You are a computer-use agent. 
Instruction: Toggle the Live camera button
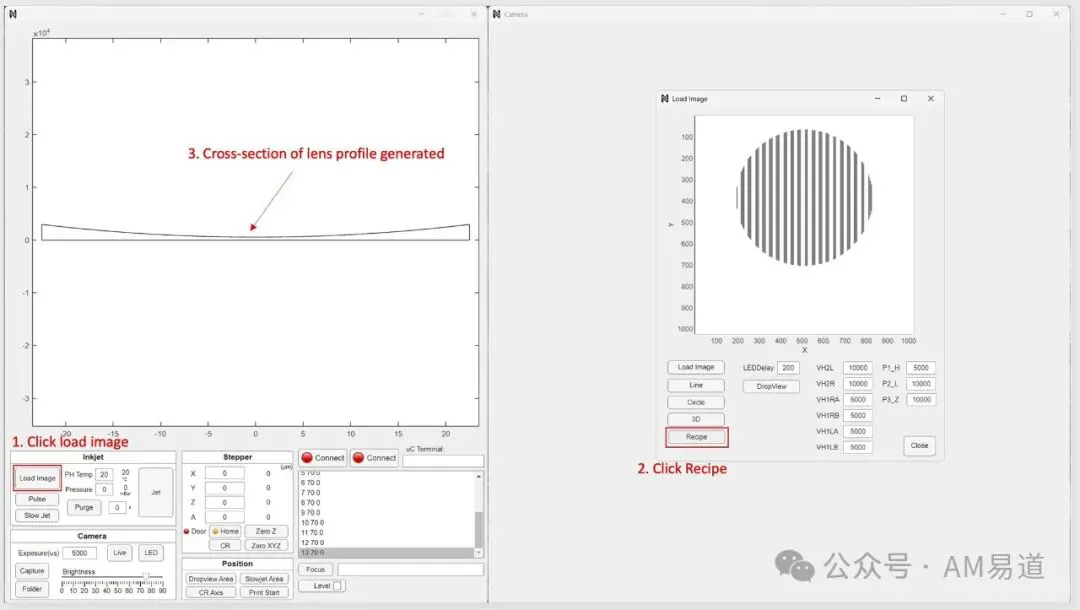pos(120,553)
